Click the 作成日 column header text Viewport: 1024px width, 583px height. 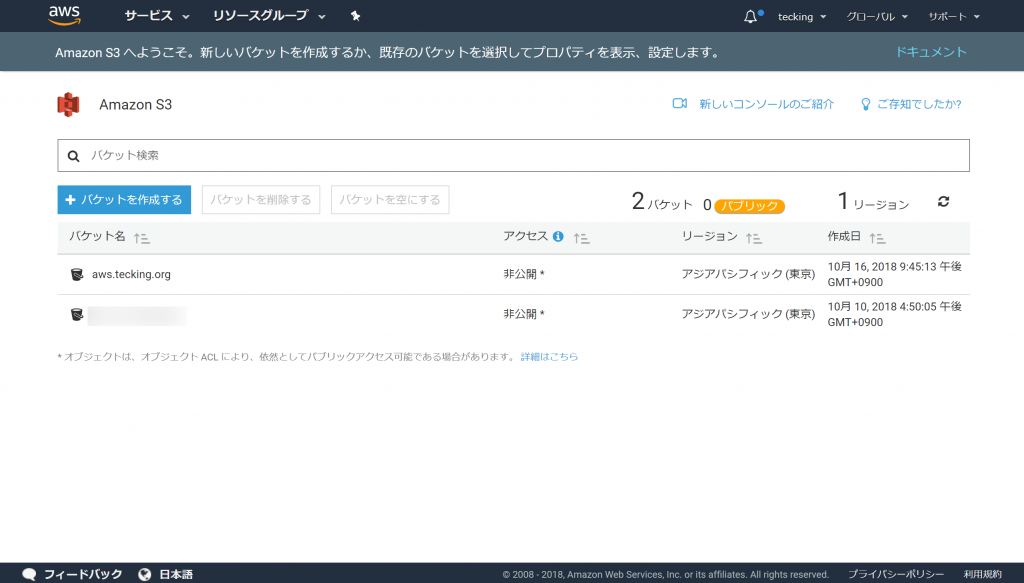click(844, 236)
